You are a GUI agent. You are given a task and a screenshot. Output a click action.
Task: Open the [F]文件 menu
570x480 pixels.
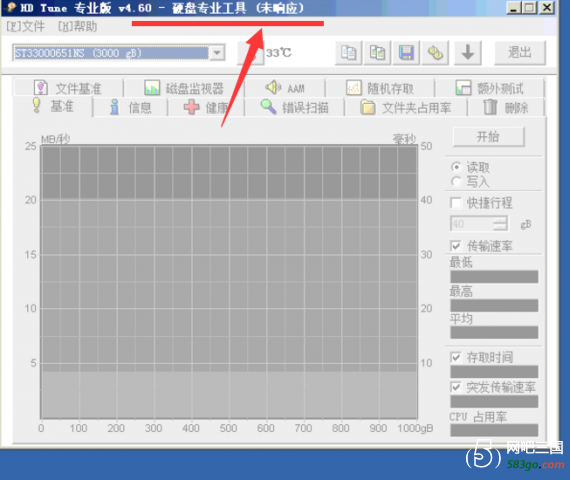pos(25,27)
